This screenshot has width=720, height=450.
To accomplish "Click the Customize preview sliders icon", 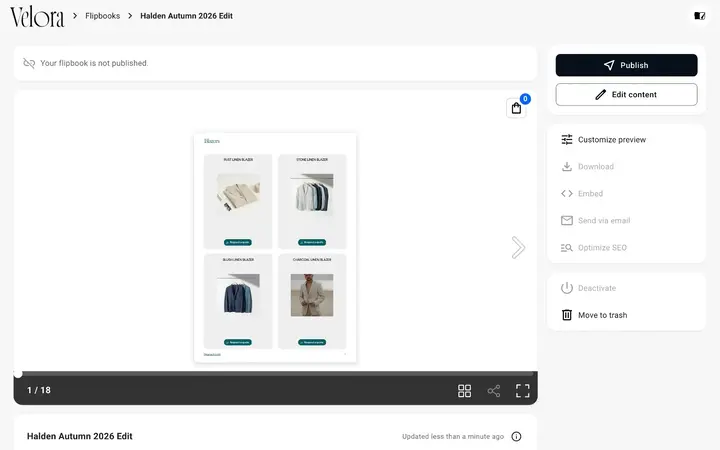I will pos(567,140).
